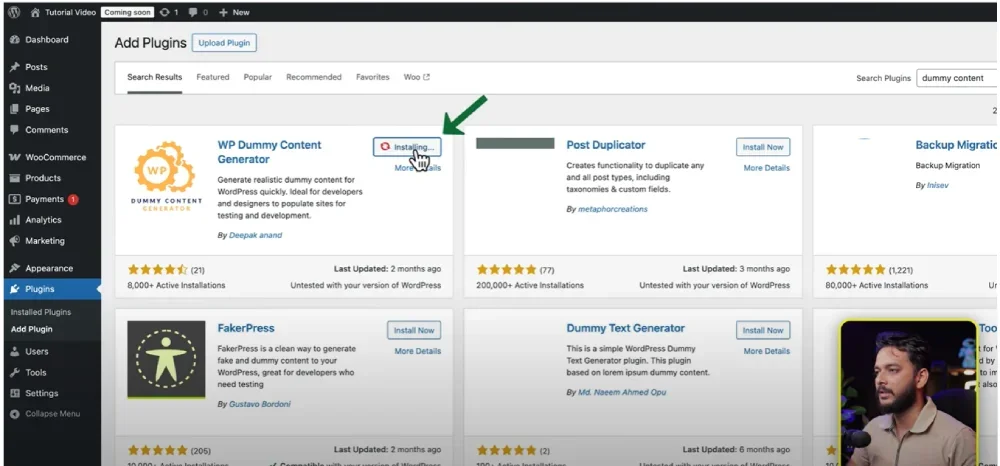1000x466 pixels.
Task: Click the Products sidebar icon
Action: pos(15,178)
